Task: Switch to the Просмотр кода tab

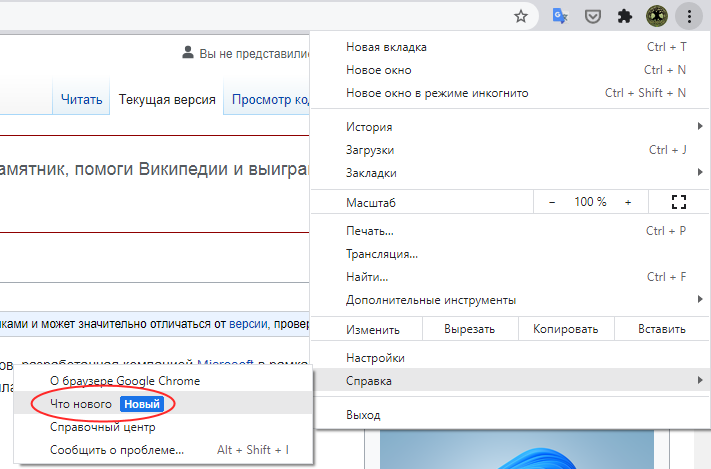Action: tap(268, 99)
